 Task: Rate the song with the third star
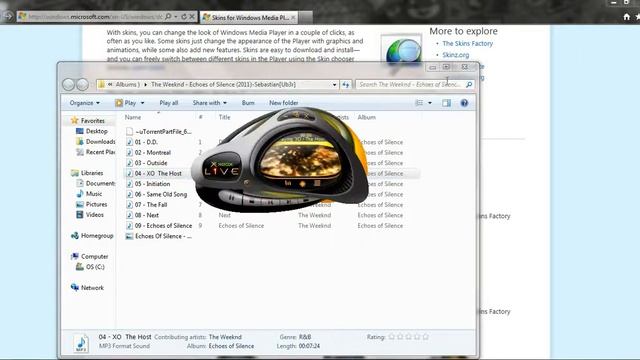(x=409, y=337)
